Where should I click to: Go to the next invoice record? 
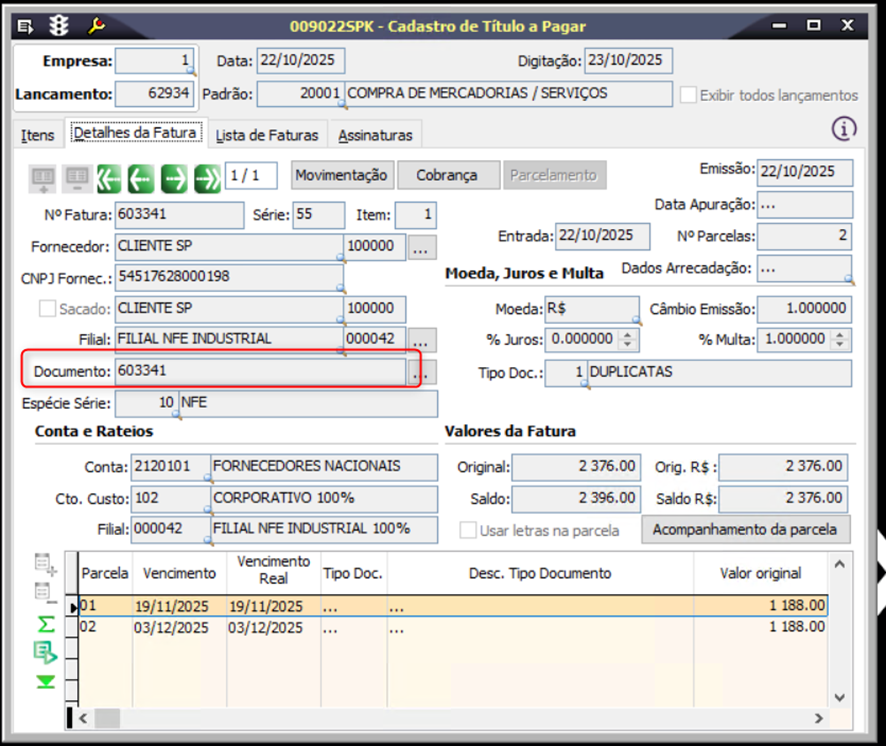(174, 177)
